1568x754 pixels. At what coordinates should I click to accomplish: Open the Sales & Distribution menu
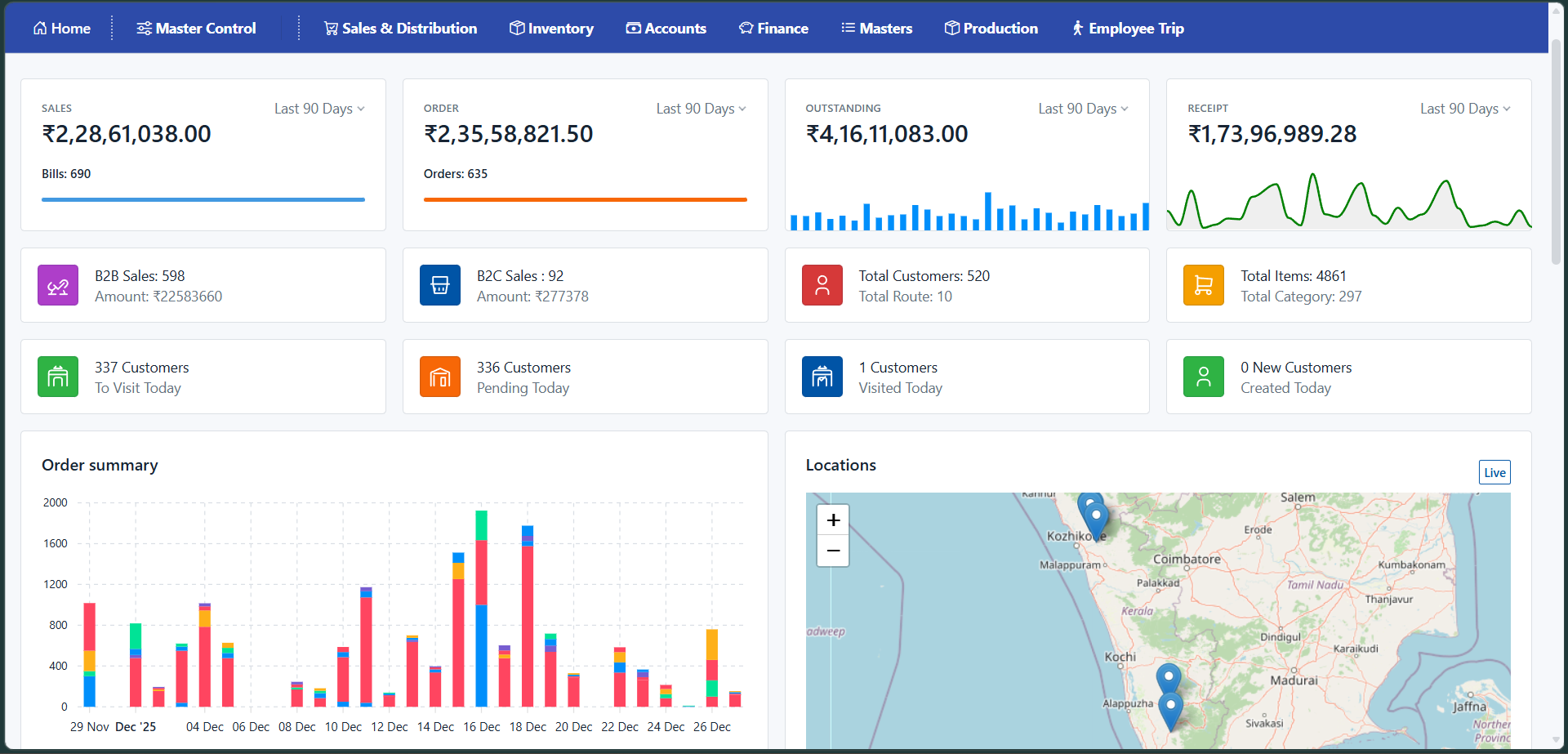click(400, 29)
